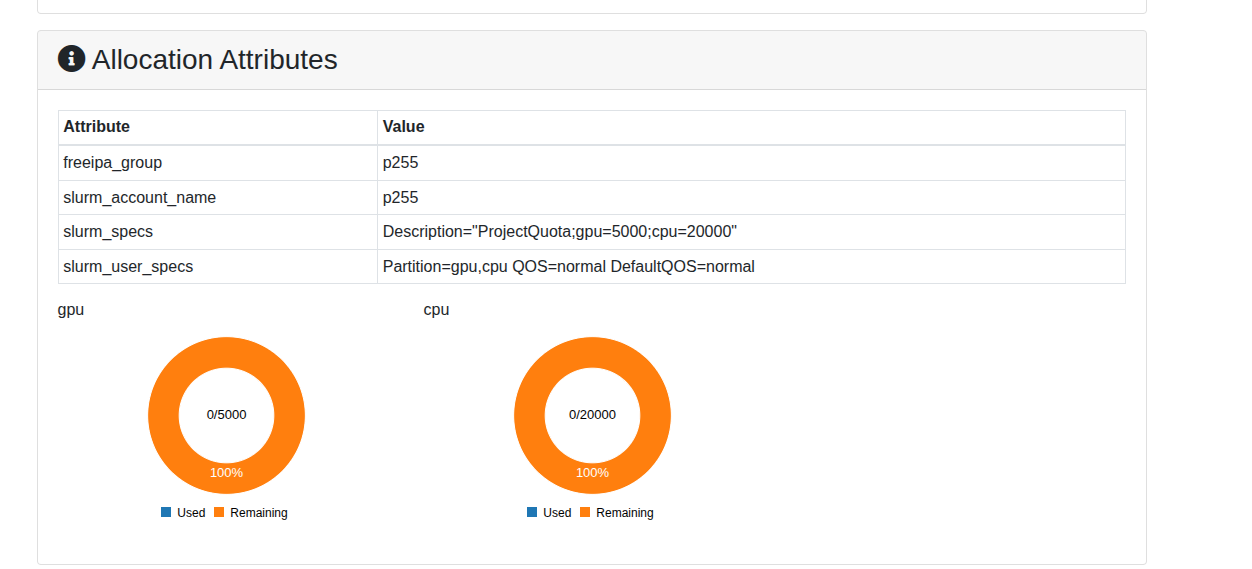The height and width of the screenshot is (569, 1252).
Task: Click the Allocation Attributes heading
Action: point(214,60)
